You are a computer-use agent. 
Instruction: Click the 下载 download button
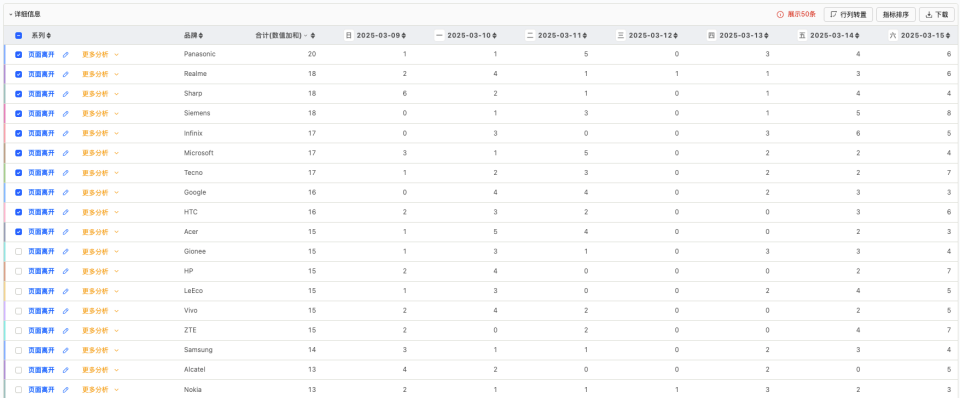(x=937, y=14)
